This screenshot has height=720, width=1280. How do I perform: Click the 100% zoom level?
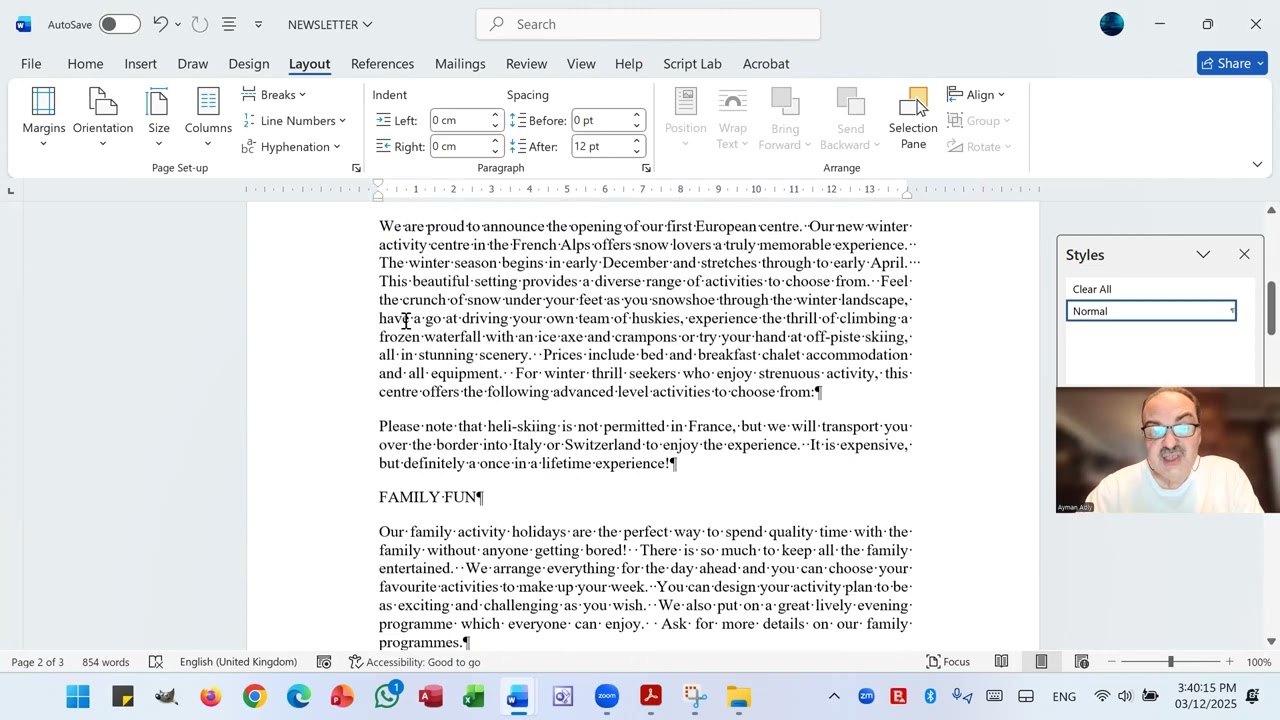coord(1259,662)
